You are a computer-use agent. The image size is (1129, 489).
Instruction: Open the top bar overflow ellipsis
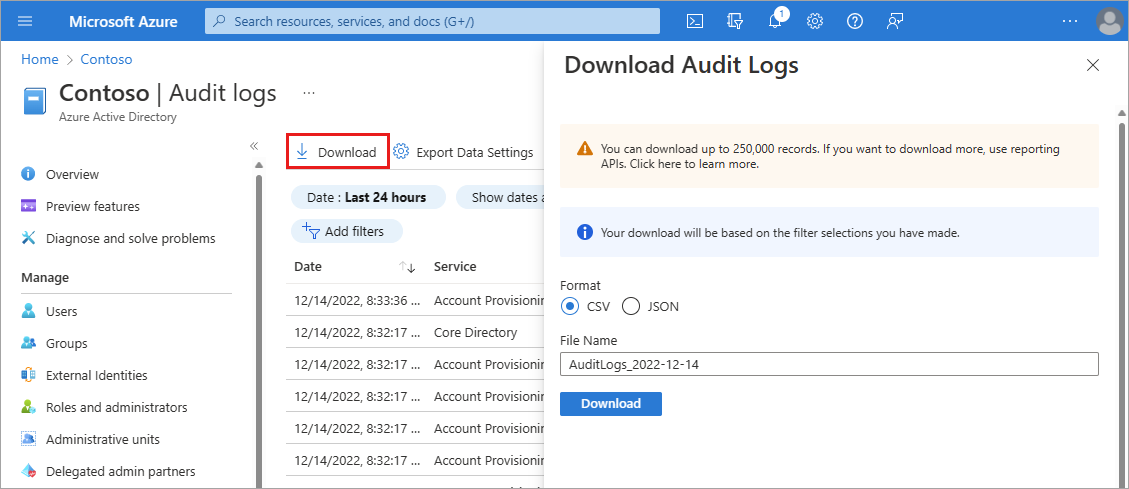click(1070, 21)
